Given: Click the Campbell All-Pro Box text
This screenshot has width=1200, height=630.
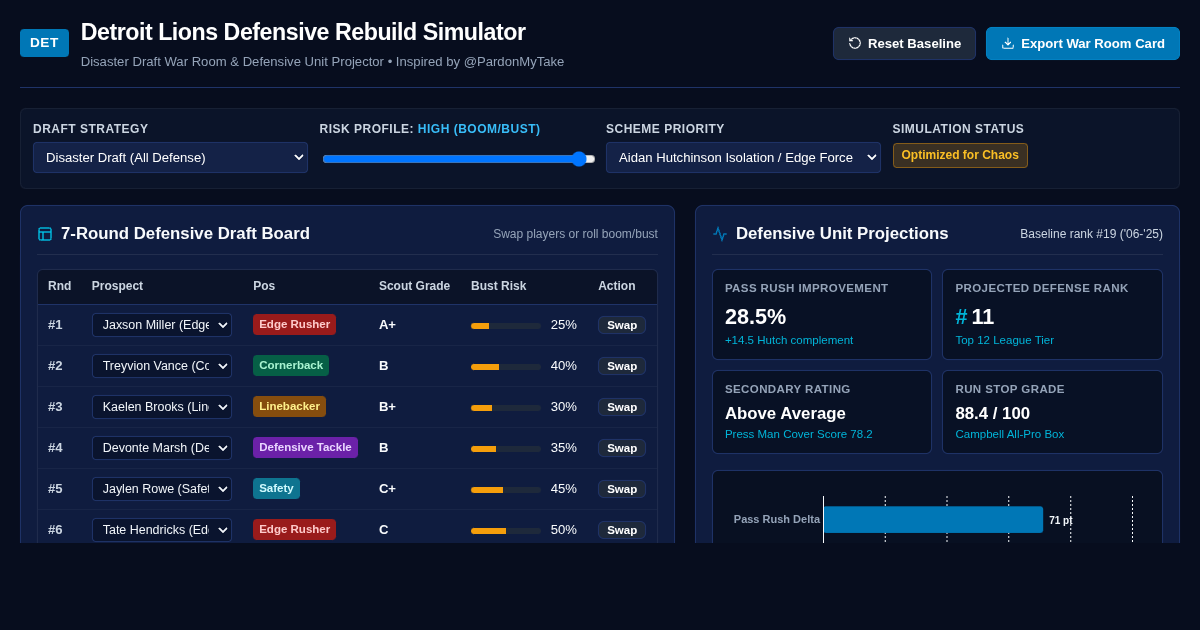Looking at the screenshot, I should 1010,434.
